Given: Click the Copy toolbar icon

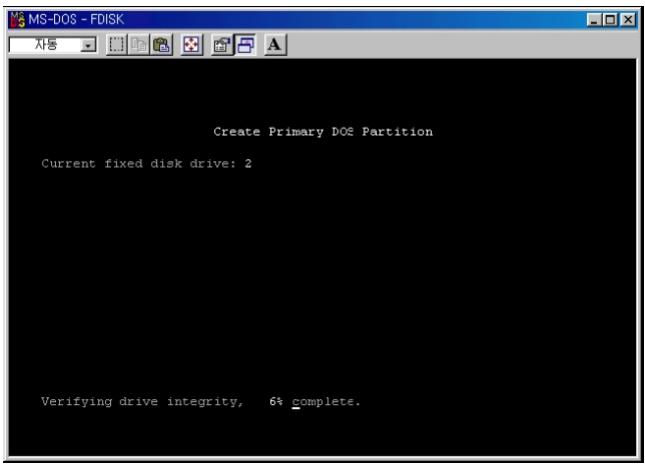Looking at the screenshot, I should [139, 44].
